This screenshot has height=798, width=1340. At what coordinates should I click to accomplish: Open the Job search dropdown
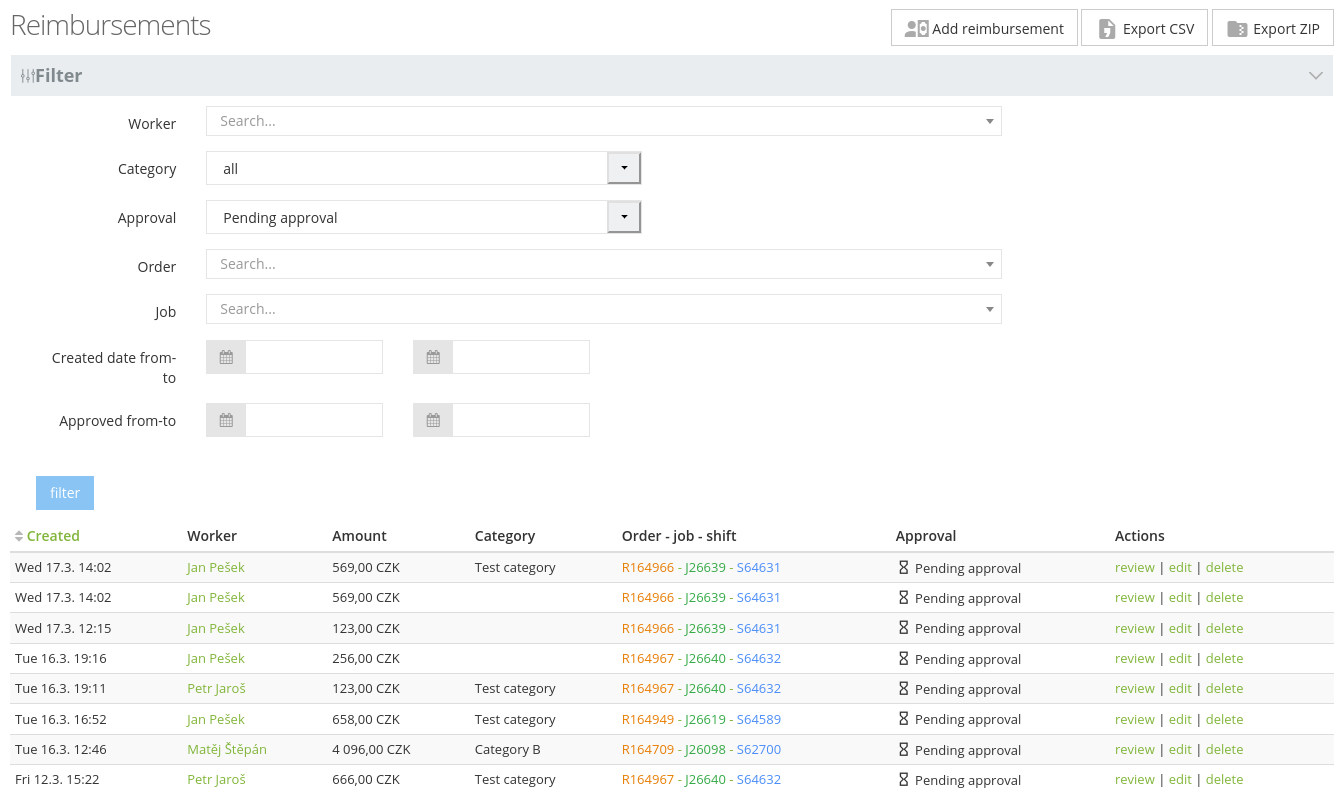(603, 309)
